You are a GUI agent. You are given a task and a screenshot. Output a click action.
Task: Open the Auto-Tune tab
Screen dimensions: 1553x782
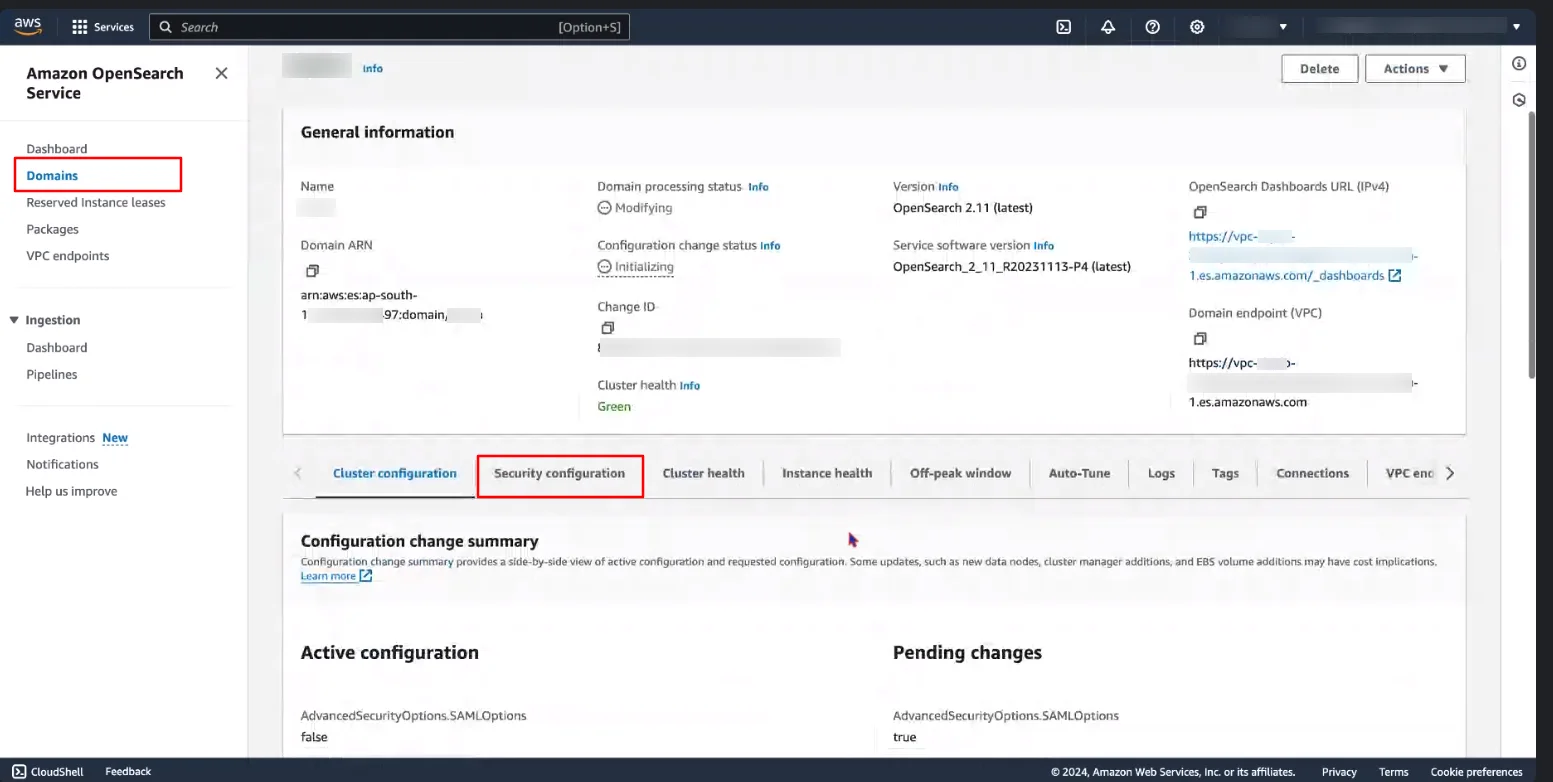1079,473
